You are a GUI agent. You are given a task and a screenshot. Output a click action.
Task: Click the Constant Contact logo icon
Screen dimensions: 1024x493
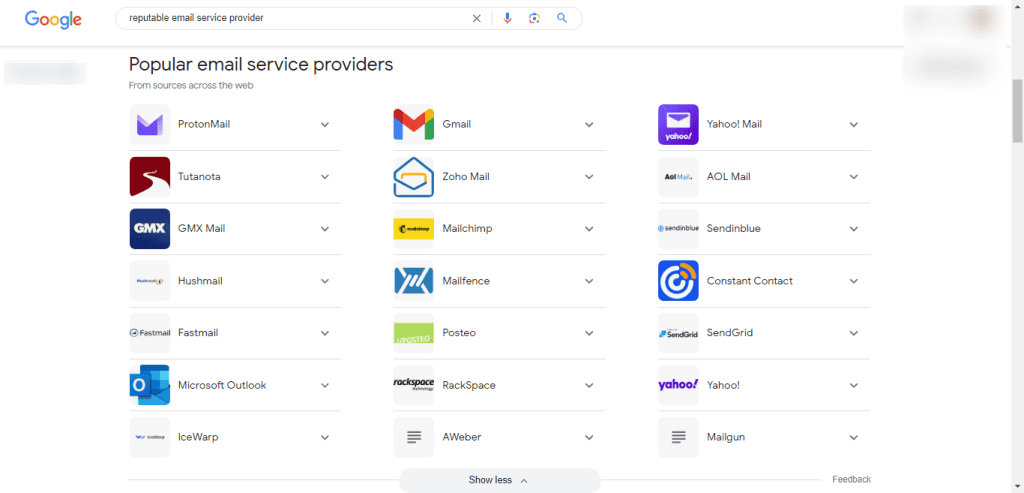click(678, 281)
